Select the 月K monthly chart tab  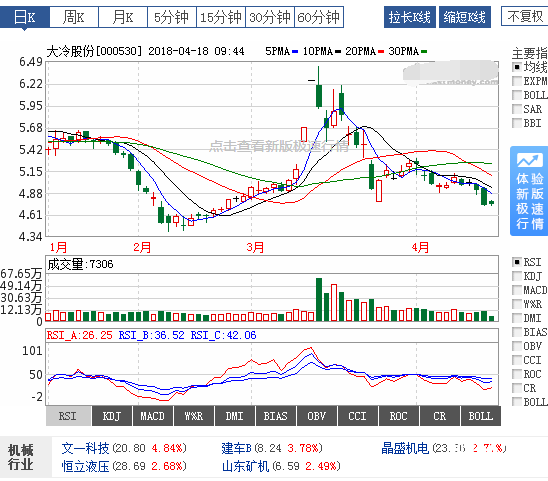(123, 17)
